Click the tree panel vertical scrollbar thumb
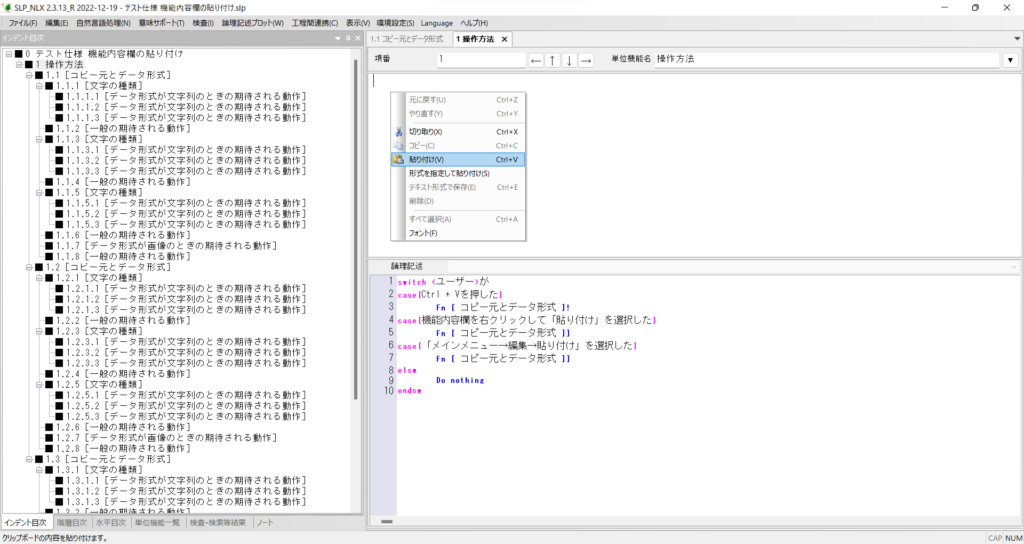 coord(355,229)
